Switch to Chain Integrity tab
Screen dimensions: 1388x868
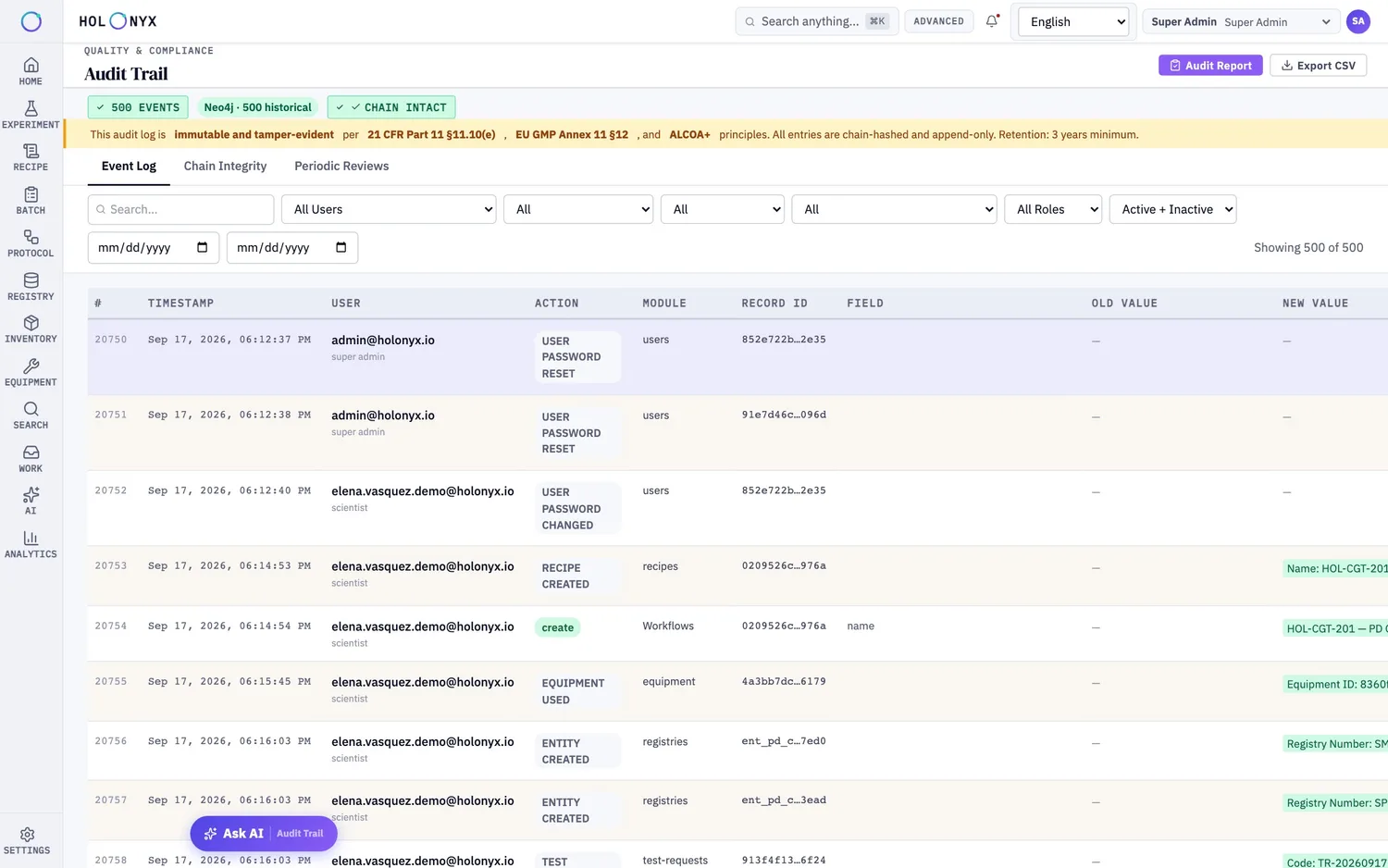point(225,167)
